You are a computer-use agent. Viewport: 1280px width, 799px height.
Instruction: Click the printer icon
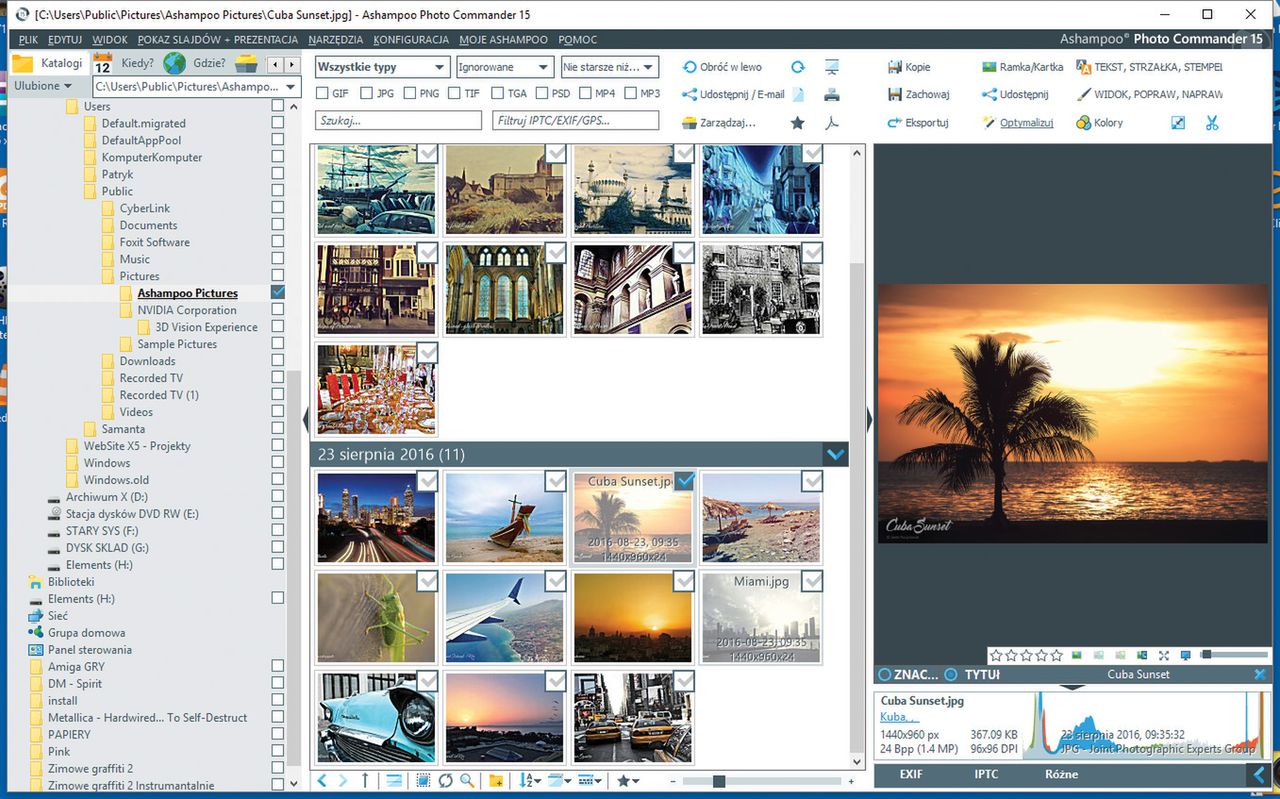click(x=832, y=95)
